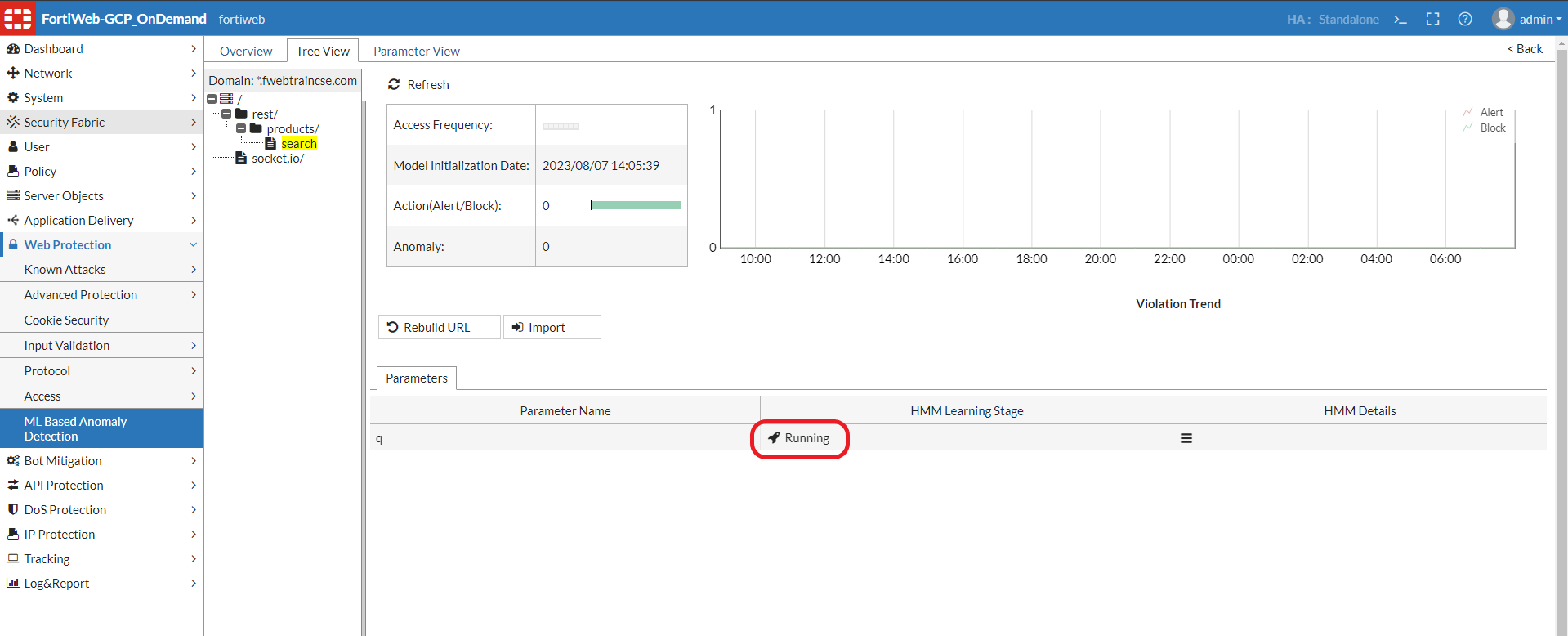Click the Refresh circular arrows icon
The image size is (1568, 636).
(394, 85)
